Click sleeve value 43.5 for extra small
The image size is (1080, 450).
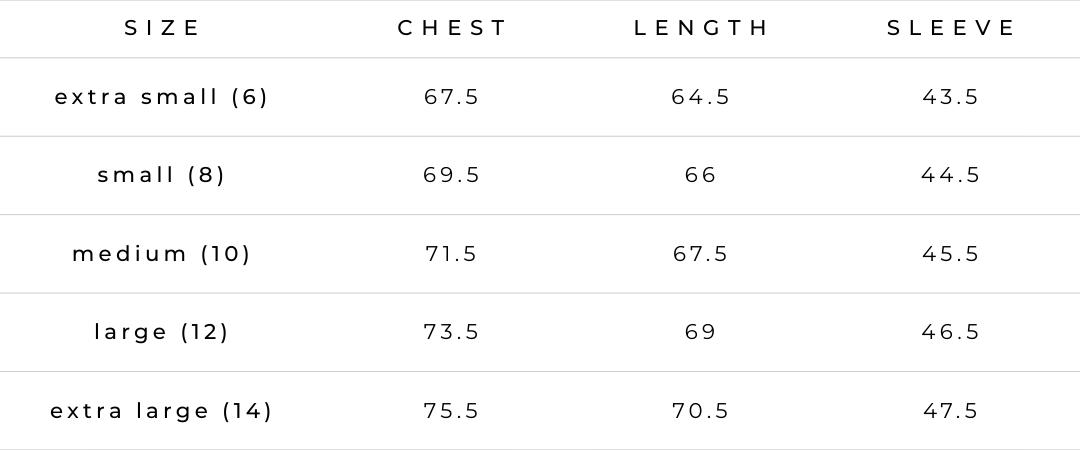951,97
